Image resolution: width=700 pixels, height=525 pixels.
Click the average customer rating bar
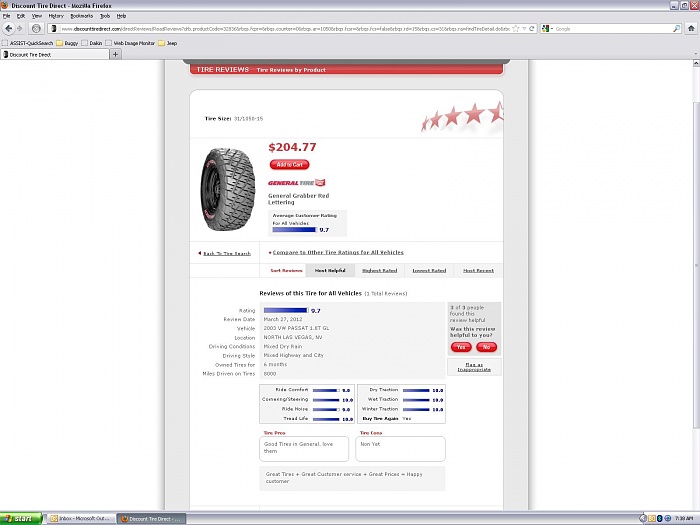tap(294, 230)
